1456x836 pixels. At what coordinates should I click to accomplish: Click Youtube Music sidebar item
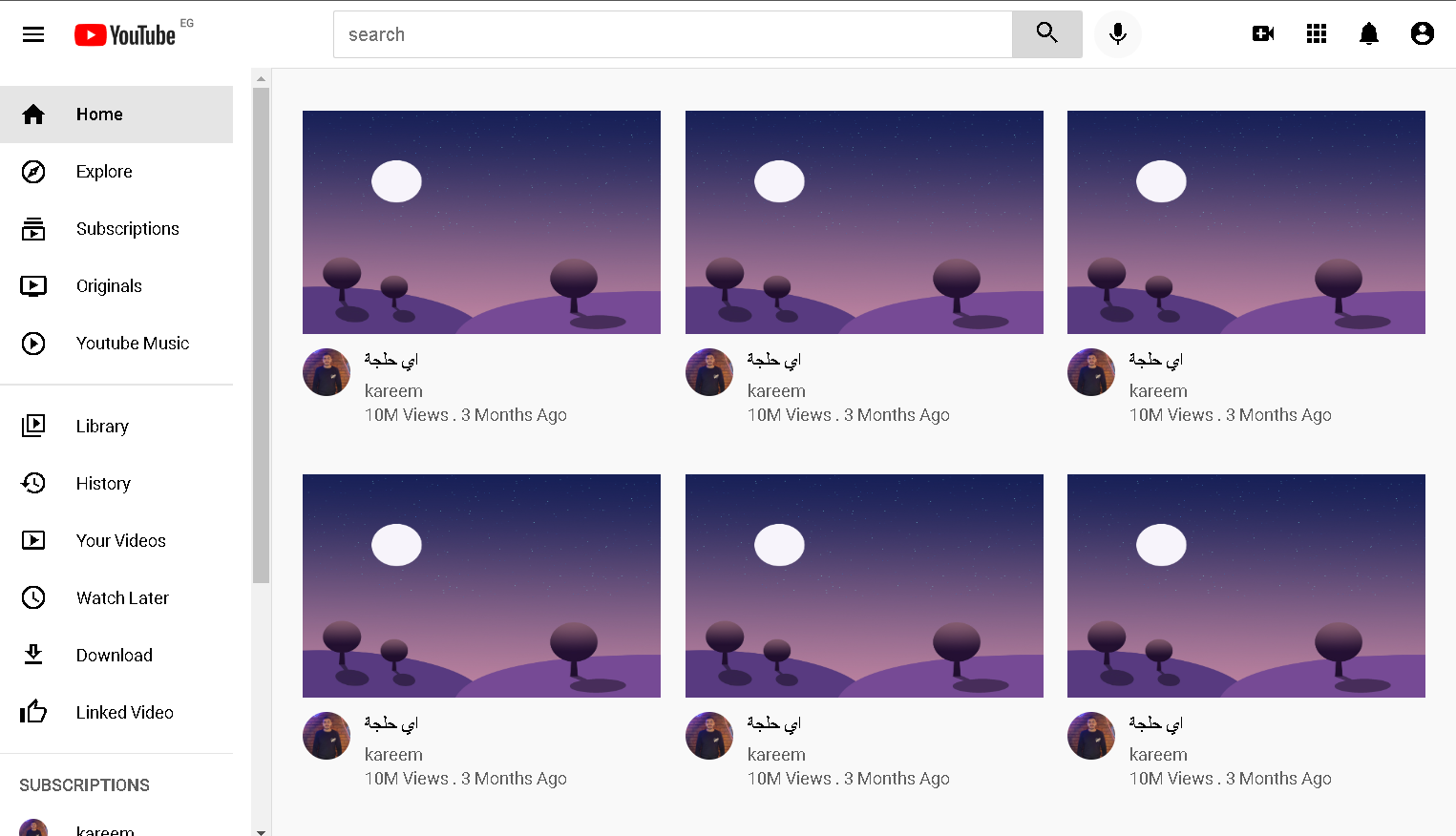click(116, 344)
